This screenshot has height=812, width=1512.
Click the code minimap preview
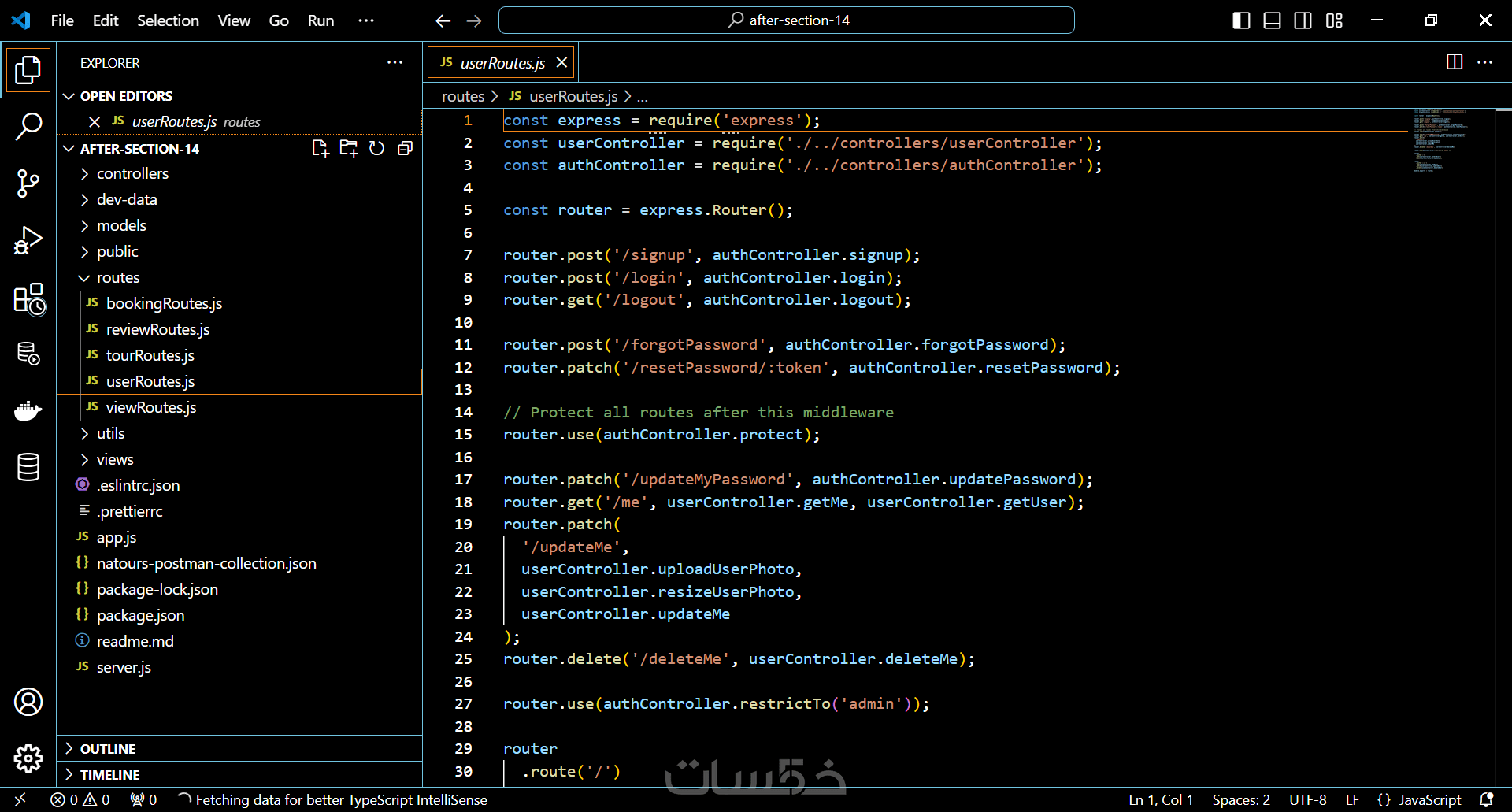tap(1440, 140)
